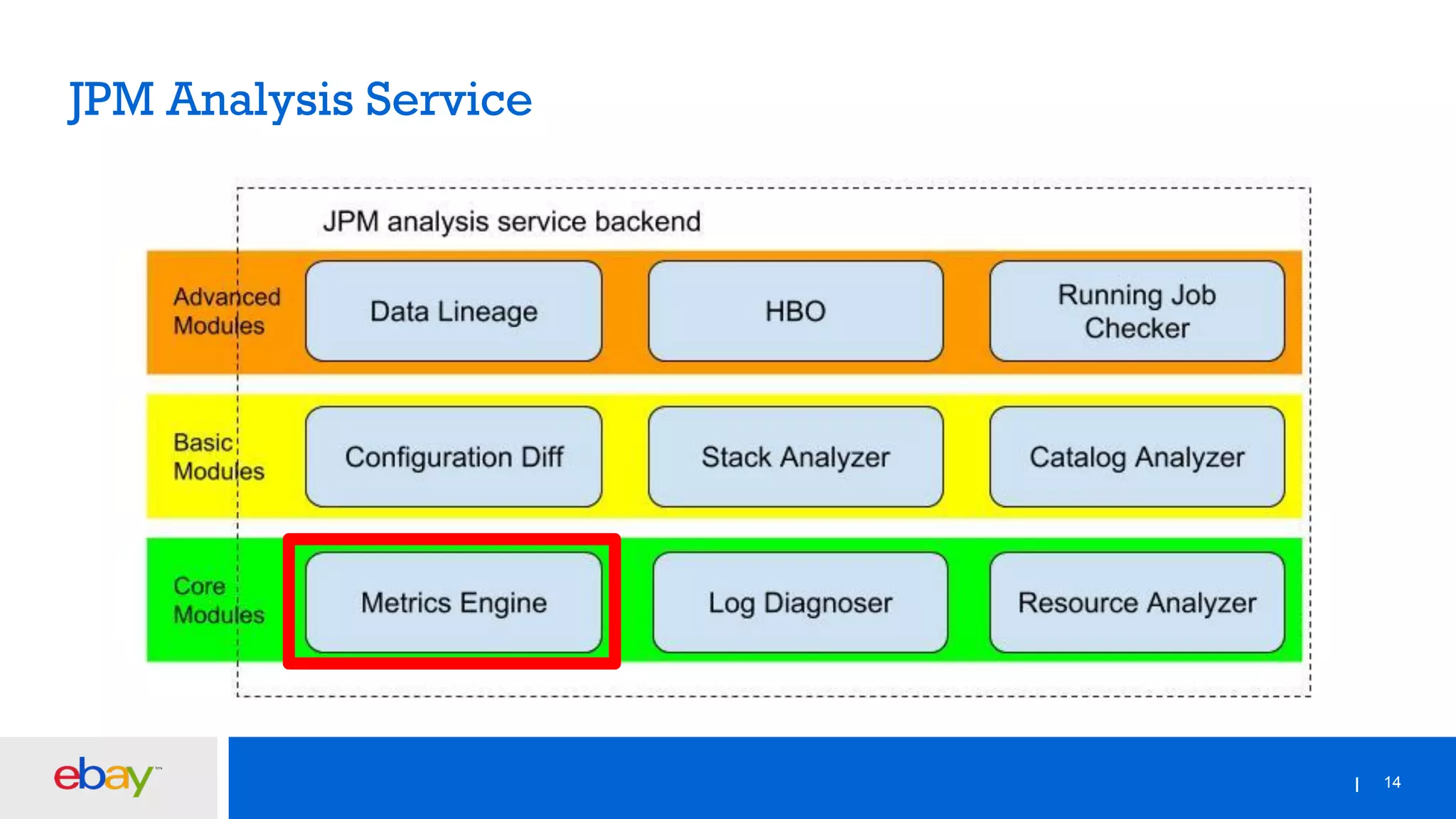Viewport: 1456px width, 819px height.
Task: Select the Stack Analyzer module box
Action: coord(796,457)
